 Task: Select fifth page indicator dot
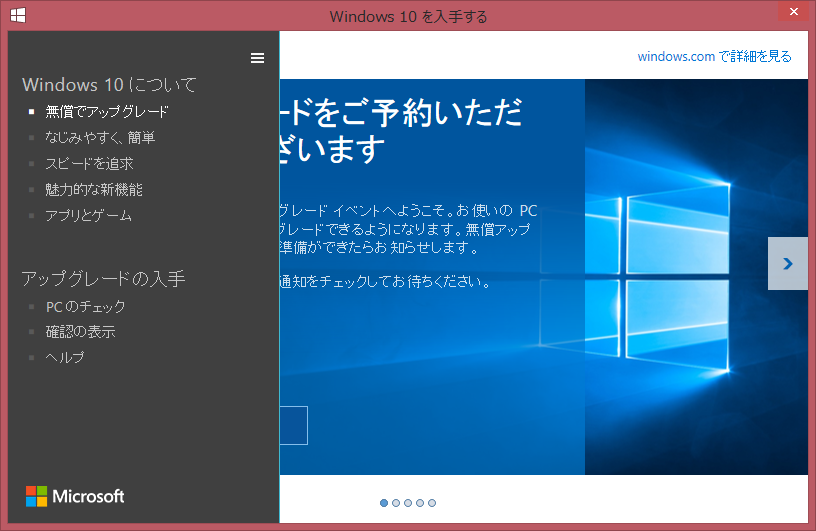(432, 503)
